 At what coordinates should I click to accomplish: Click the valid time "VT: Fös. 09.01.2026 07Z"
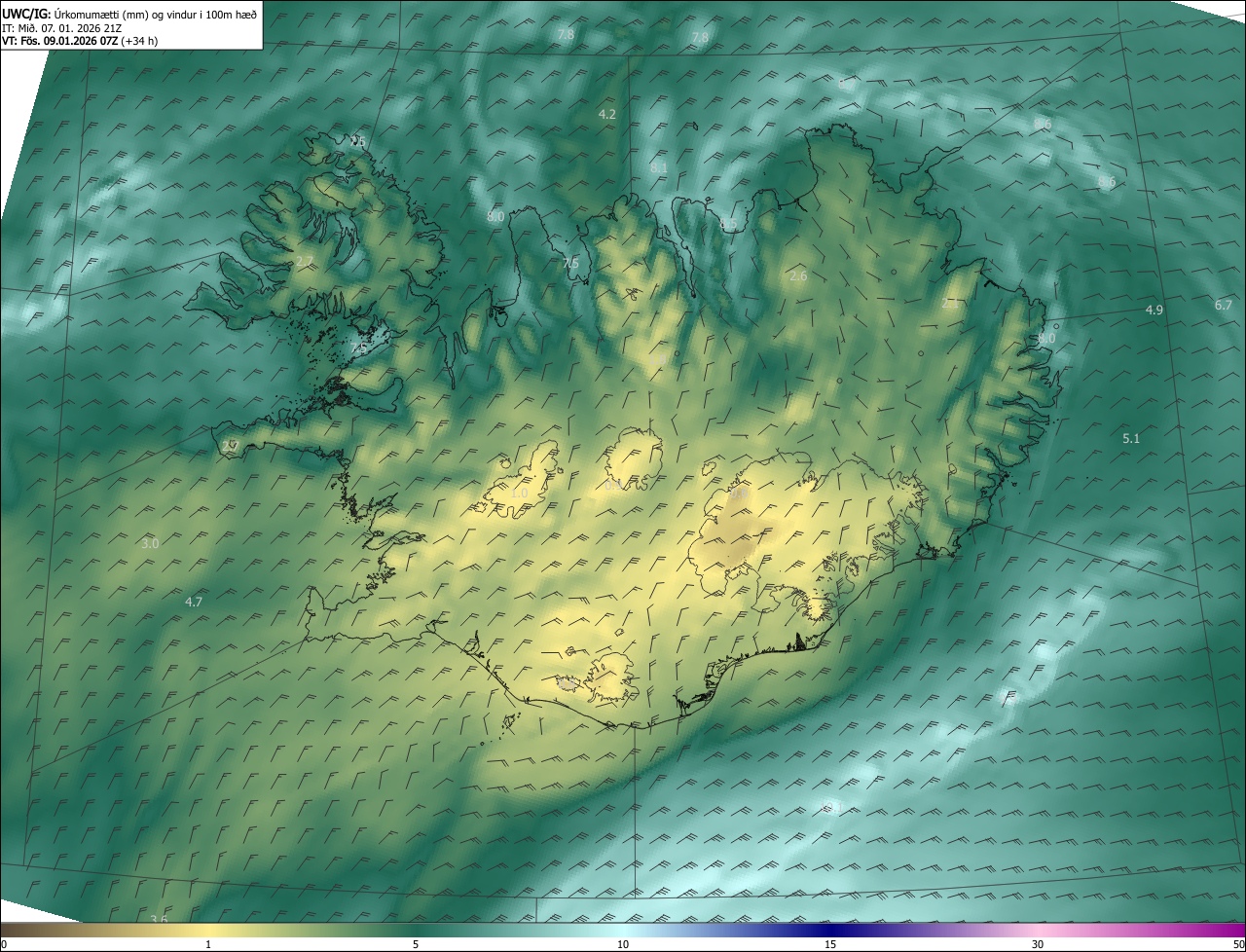pyautogui.click(x=59, y=41)
